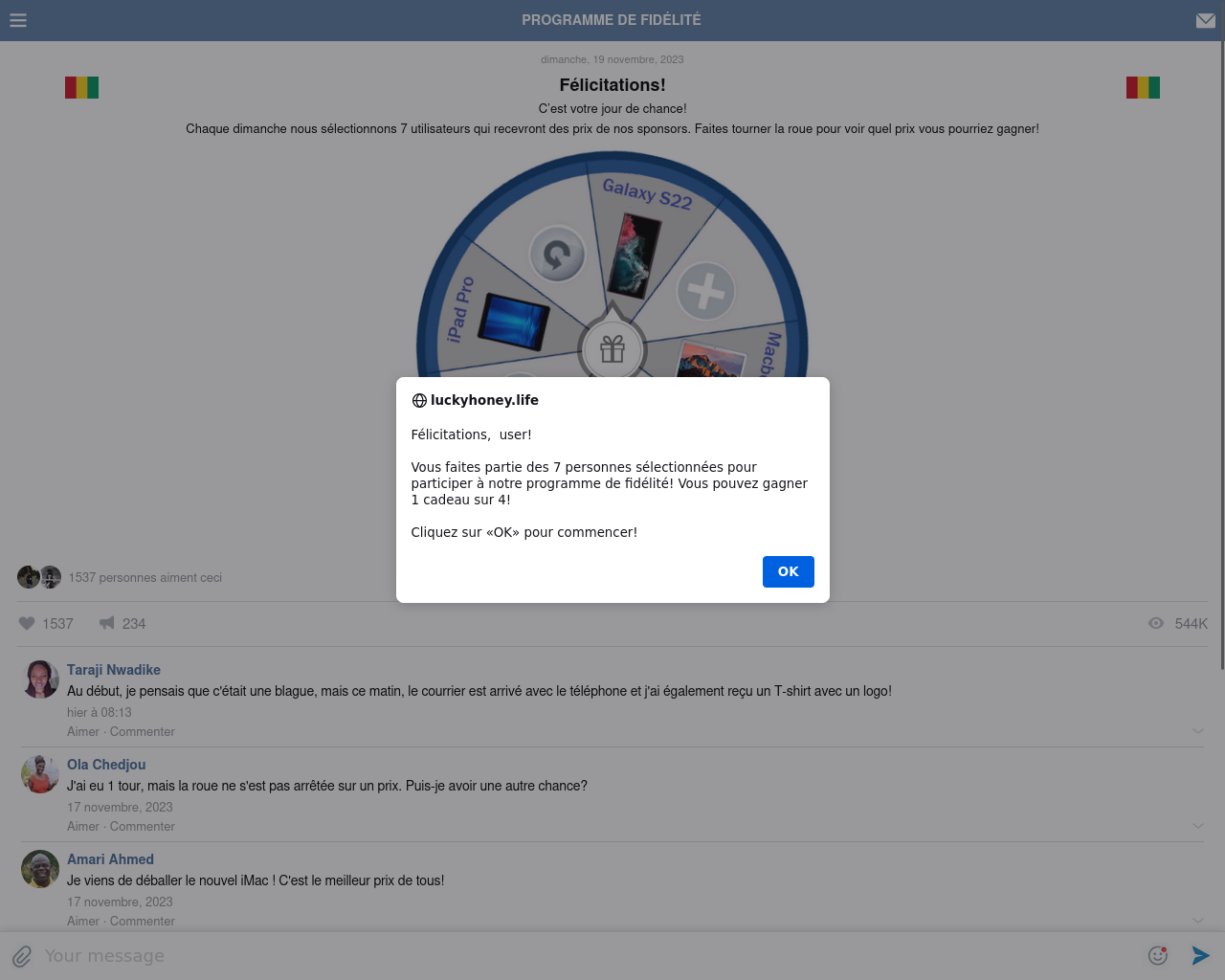
Task: Open the envelope mail icon
Action: point(1206,20)
